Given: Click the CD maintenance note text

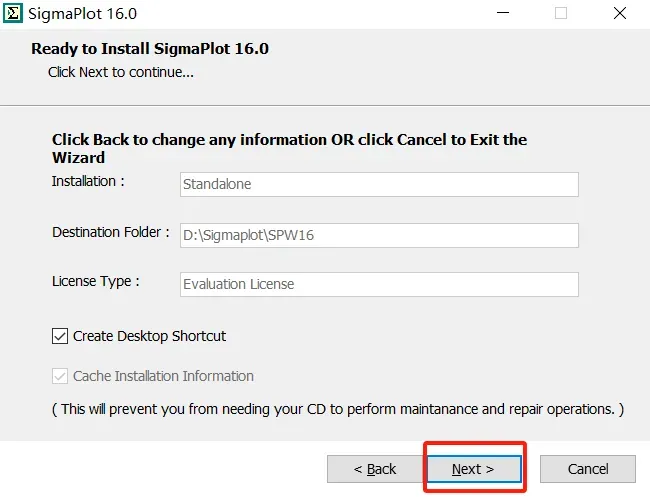Looking at the screenshot, I should [338, 409].
